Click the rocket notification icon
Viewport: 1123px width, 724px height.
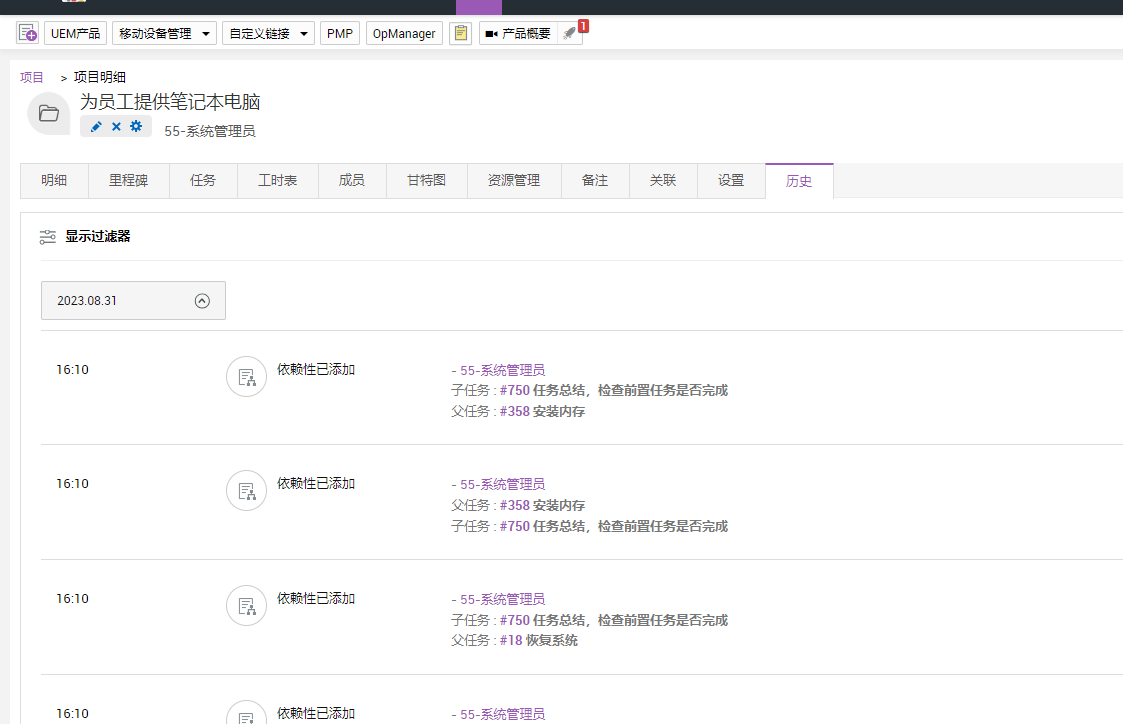569,33
